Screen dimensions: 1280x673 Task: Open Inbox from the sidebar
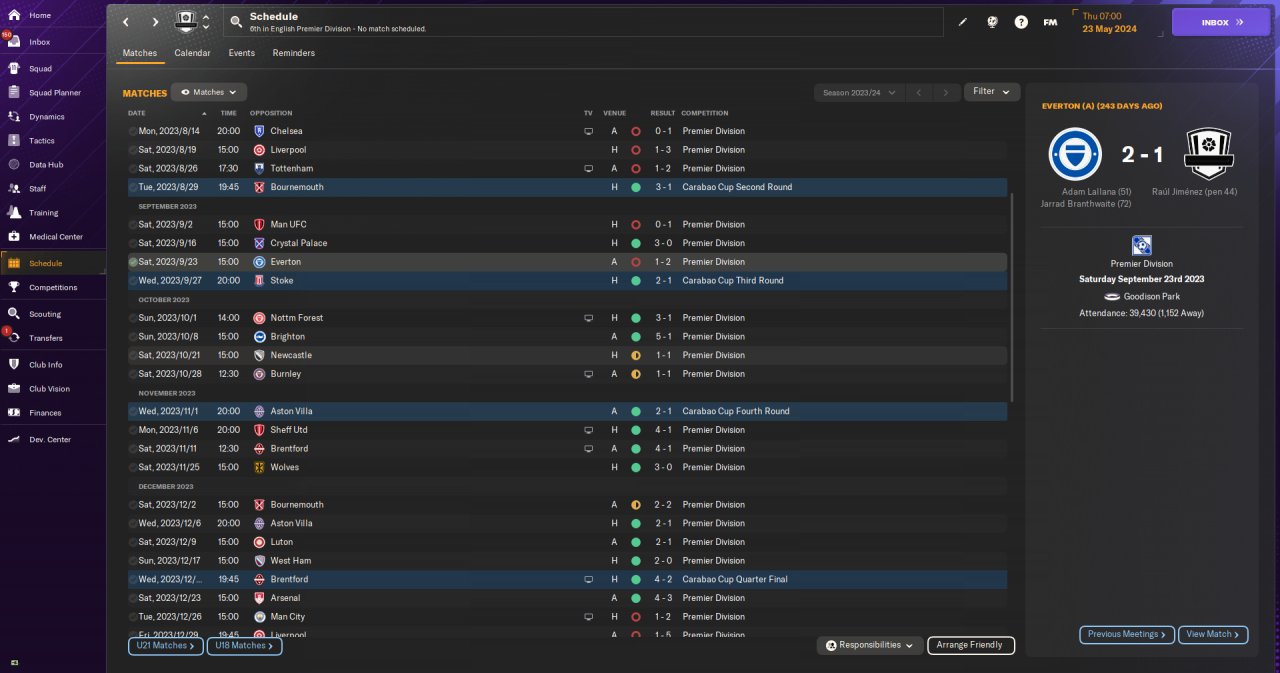40,42
